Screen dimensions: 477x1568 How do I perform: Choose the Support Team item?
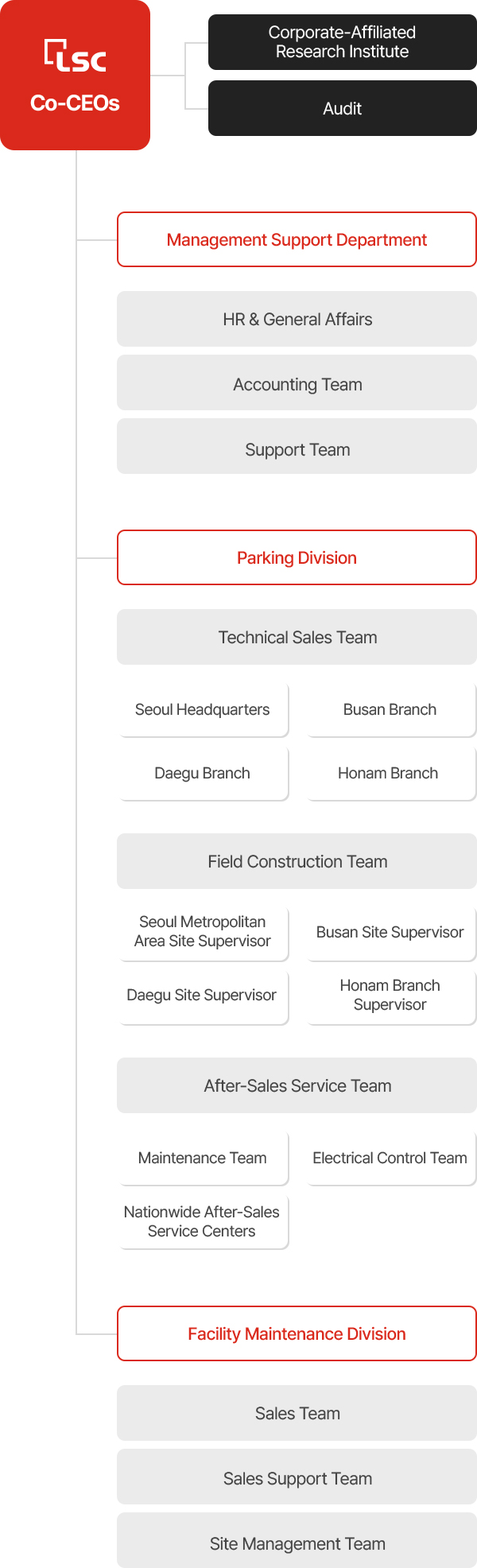[x=297, y=449]
